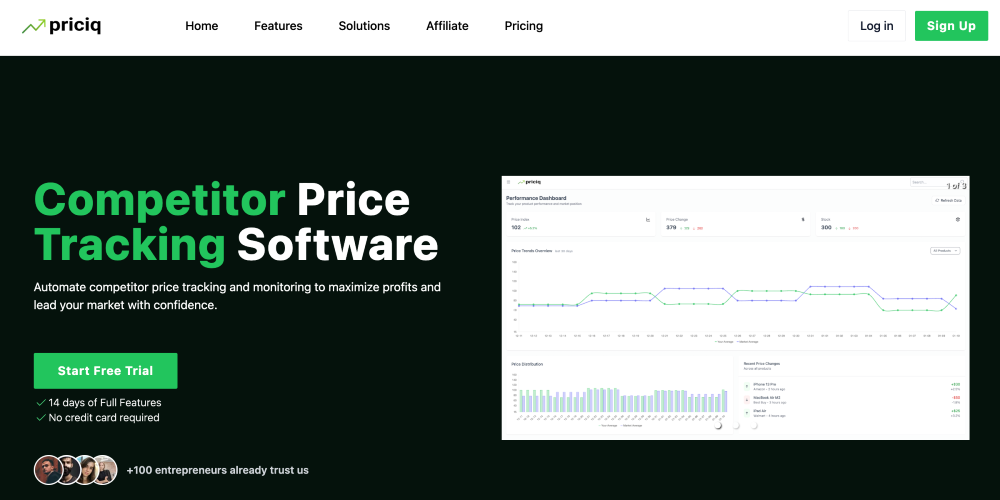Image resolution: width=1000 pixels, height=500 pixels.
Task: Click the '14 days of Full Features' text
Action: (x=105, y=403)
